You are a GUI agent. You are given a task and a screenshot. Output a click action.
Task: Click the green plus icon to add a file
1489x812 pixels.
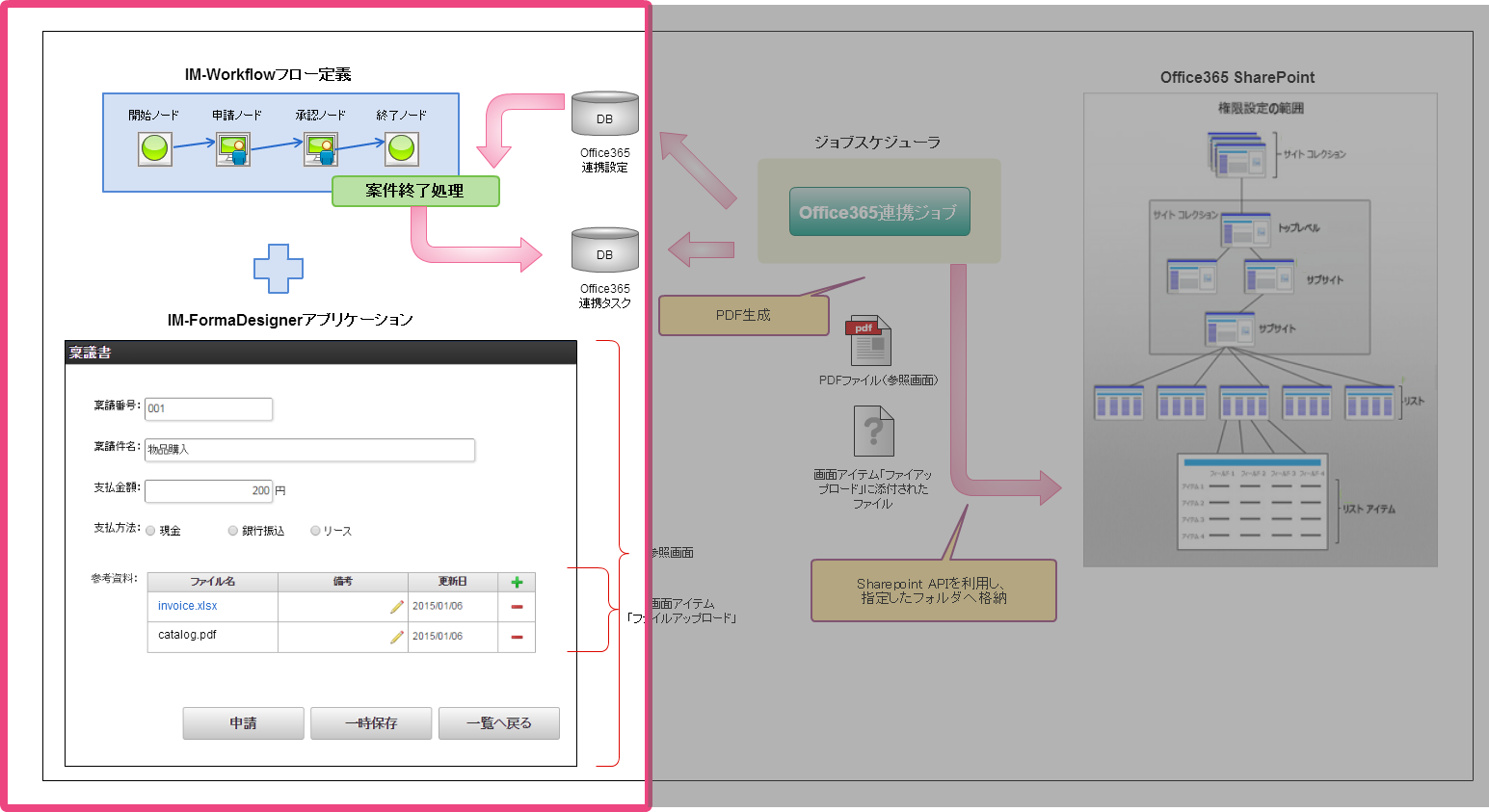(x=517, y=582)
